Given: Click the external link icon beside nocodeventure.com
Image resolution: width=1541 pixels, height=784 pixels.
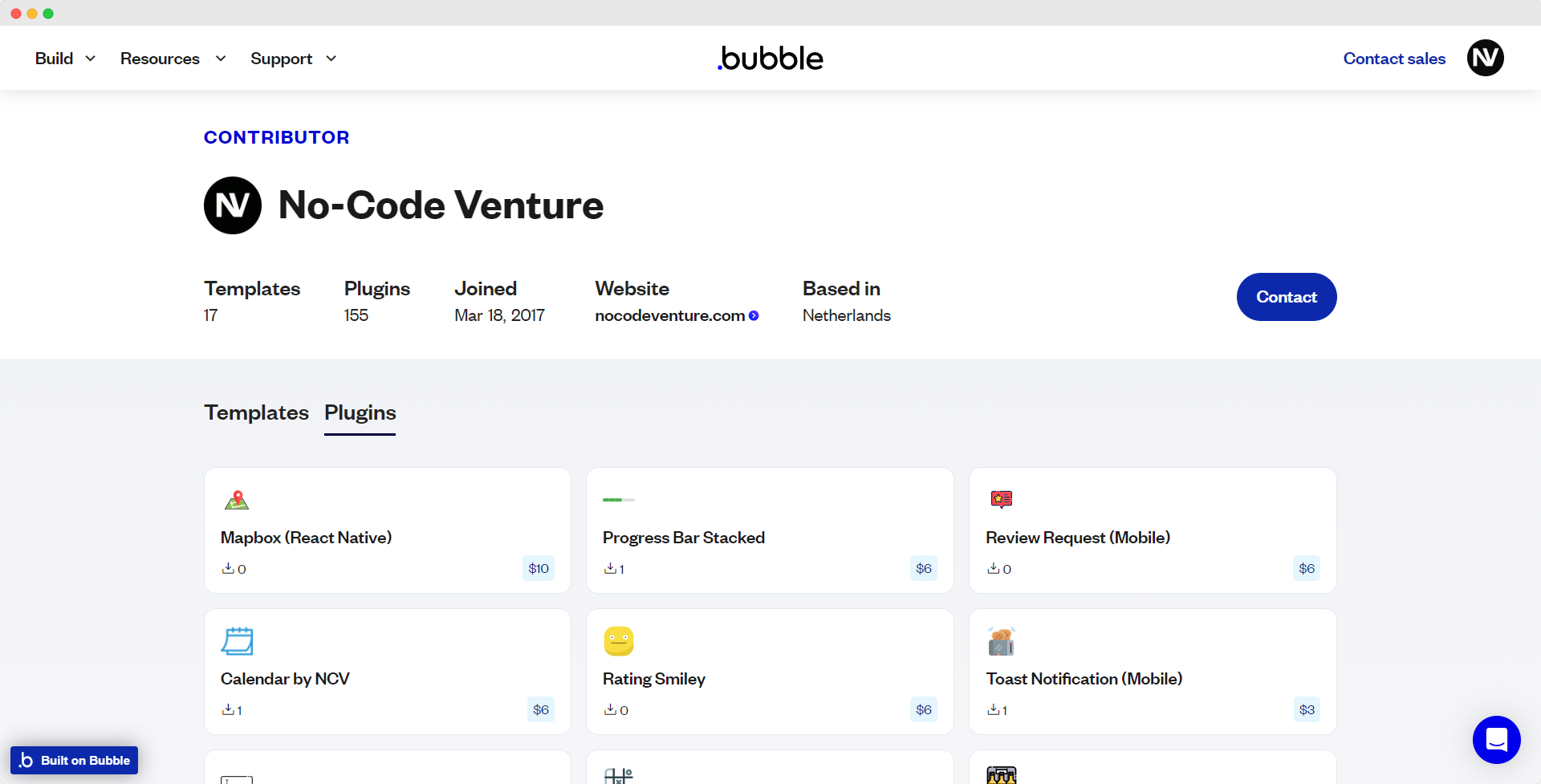Looking at the screenshot, I should (x=754, y=315).
